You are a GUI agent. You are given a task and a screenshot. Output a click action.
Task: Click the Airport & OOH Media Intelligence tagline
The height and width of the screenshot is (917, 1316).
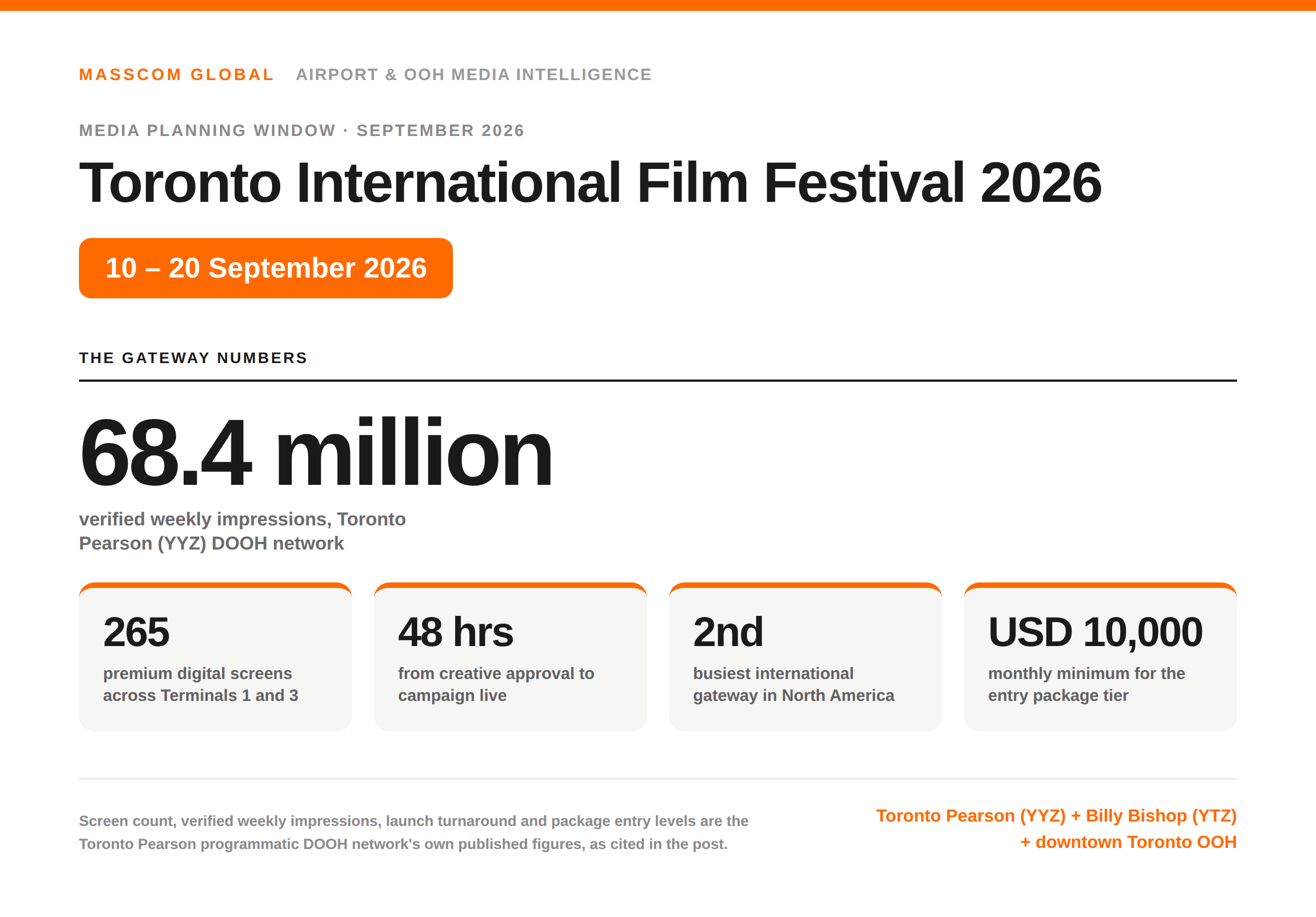[x=474, y=75]
